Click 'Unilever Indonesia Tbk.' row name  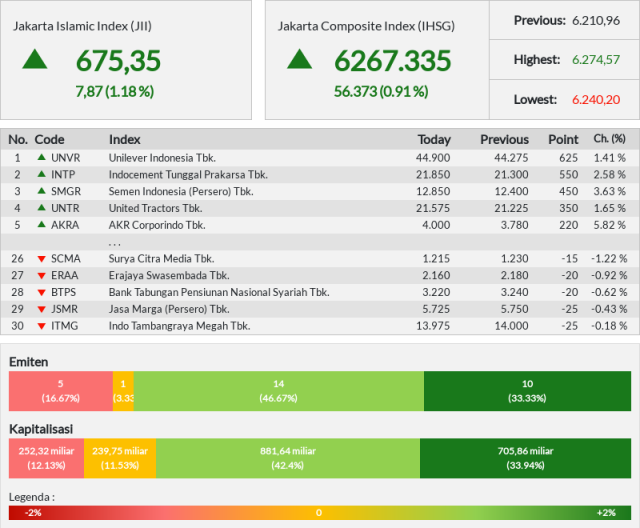(x=162, y=158)
